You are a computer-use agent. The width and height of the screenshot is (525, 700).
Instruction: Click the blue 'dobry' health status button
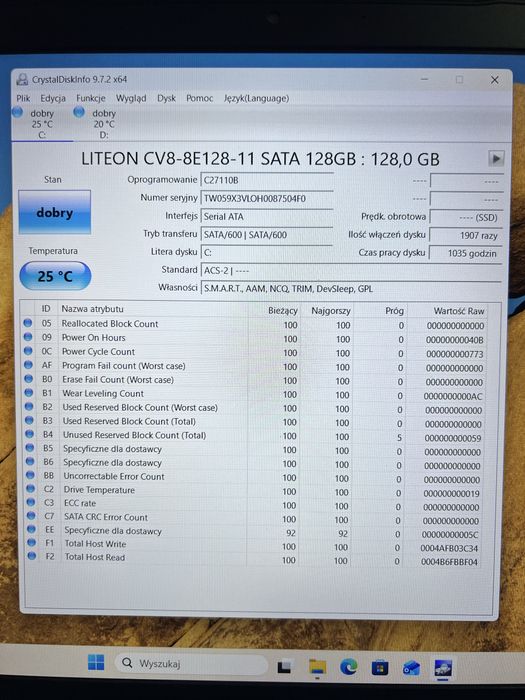(54, 212)
